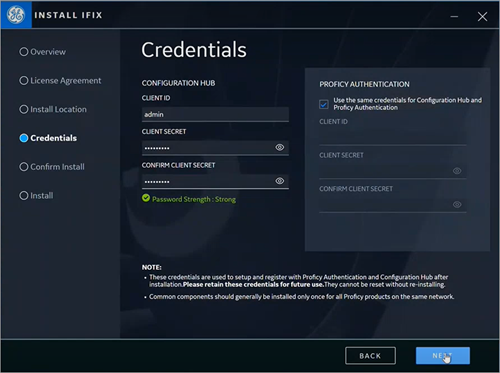Click the 'Please retain these credentials' note
The image size is (500, 373).
[x=253, y=284]
